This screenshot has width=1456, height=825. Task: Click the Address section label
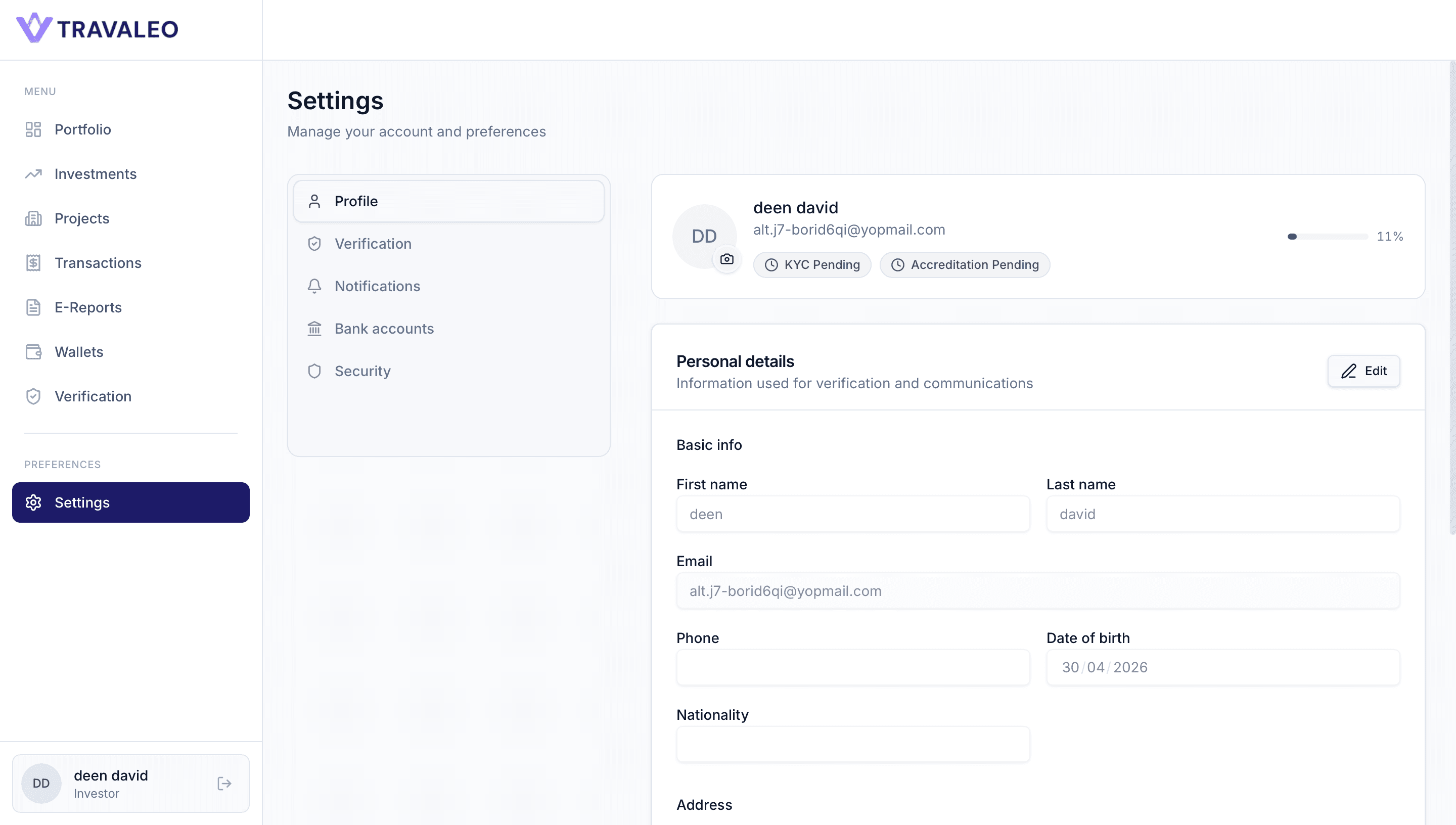coord(704,805)
